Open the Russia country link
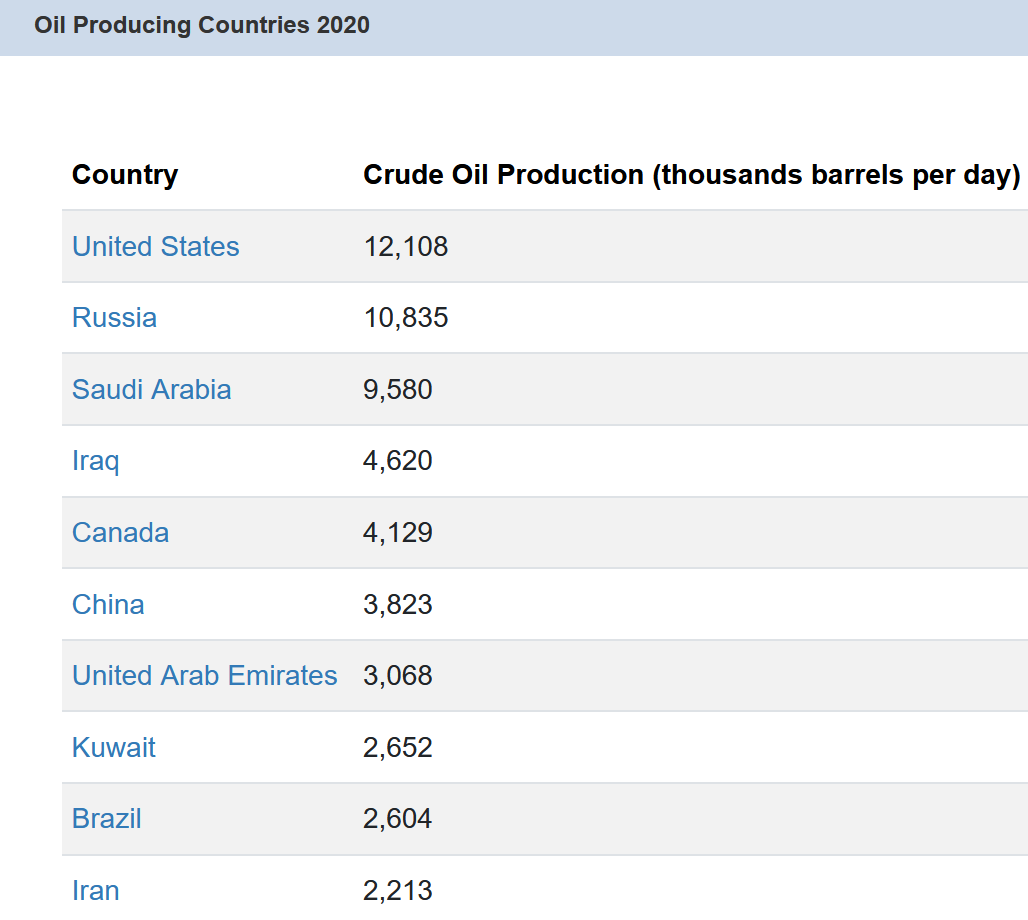Screen dimensions: 1028x920 (x=114, y=318)
